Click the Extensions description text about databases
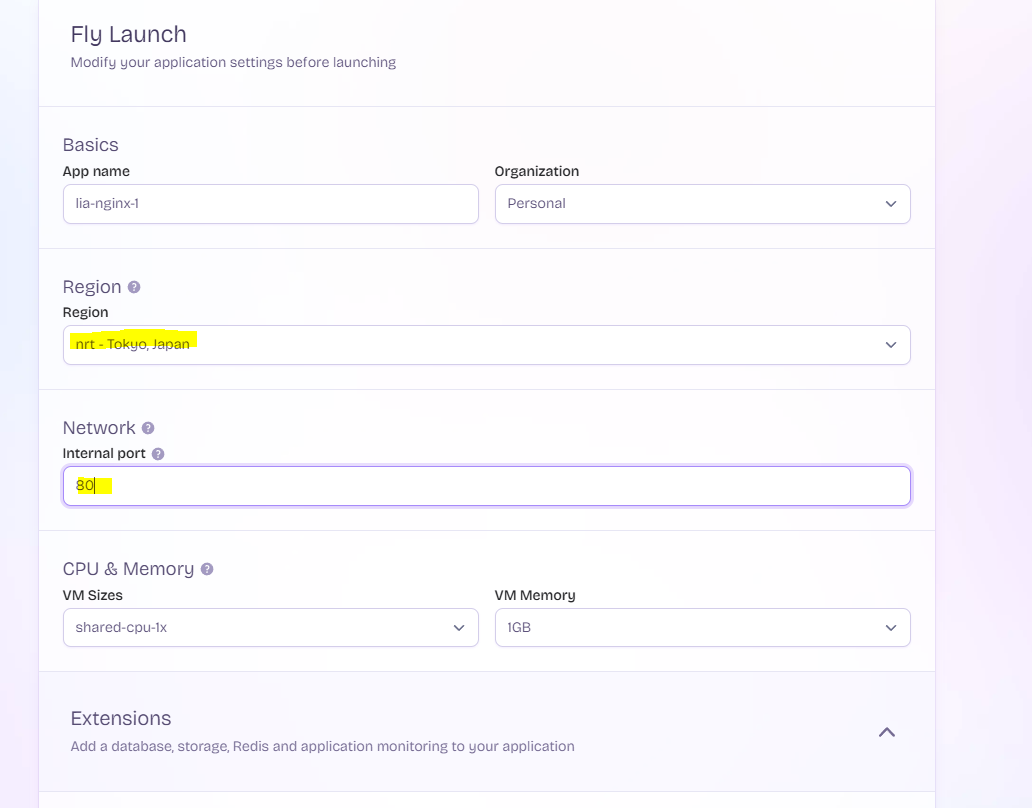1032x808 pixels. point(322,746)
